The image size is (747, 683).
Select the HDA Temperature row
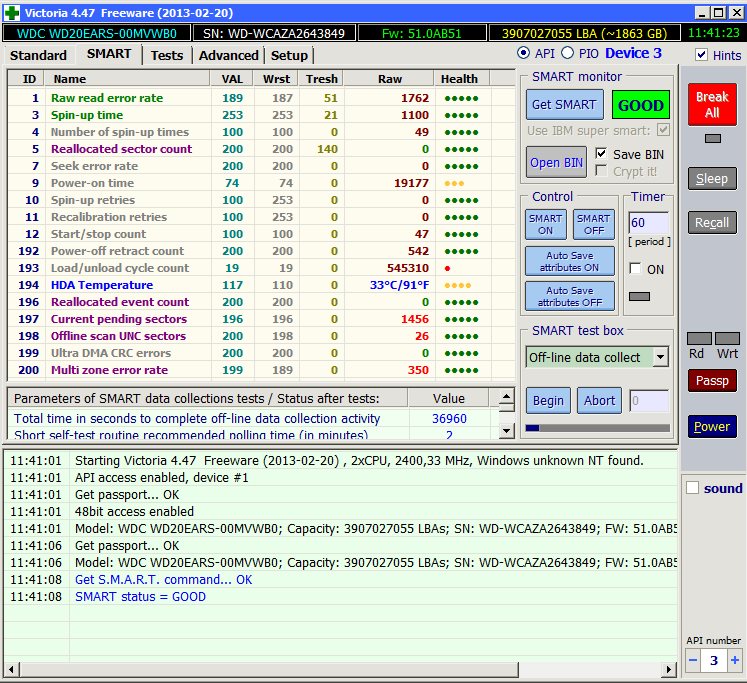pos(262,285)
